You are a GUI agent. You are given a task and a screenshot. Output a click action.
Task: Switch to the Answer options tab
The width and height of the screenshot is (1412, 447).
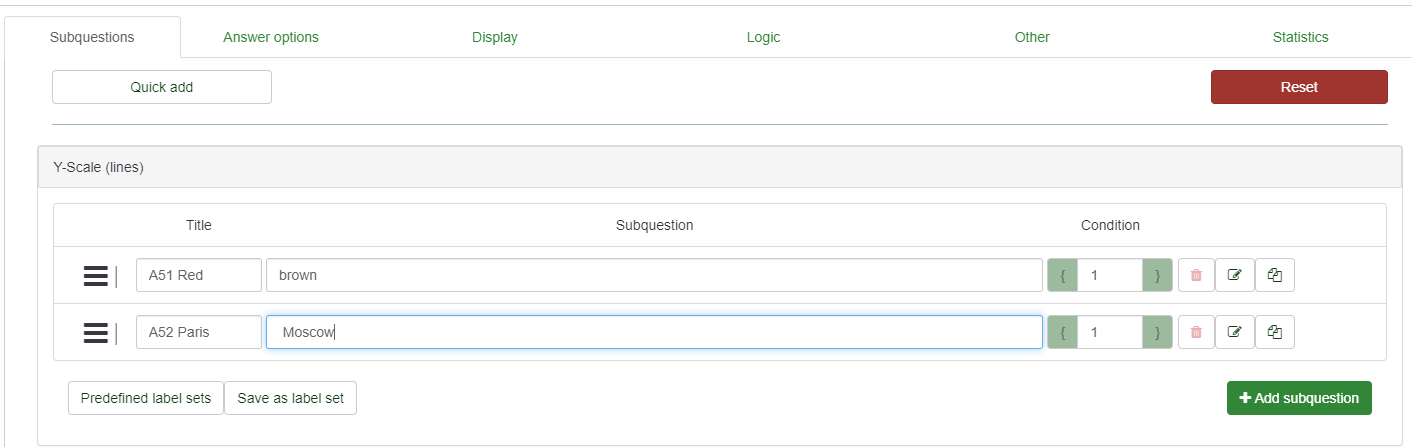point(271,37)
